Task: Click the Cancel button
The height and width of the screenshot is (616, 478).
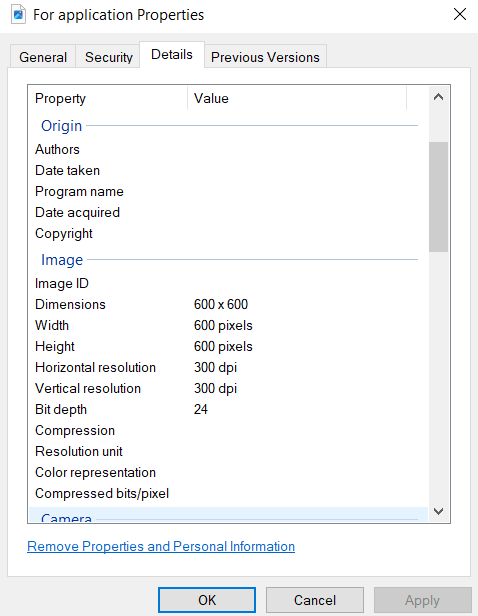Action: pyautogui.click(x=315, y=600)
